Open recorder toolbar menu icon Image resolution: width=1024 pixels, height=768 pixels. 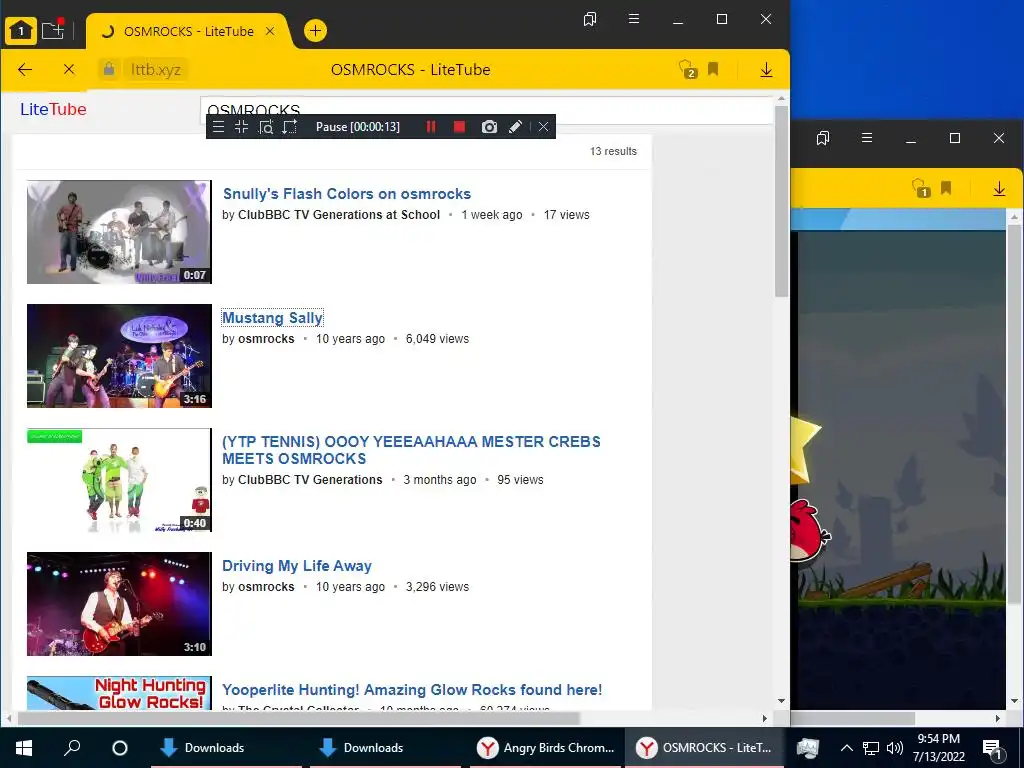click(219, 127)
